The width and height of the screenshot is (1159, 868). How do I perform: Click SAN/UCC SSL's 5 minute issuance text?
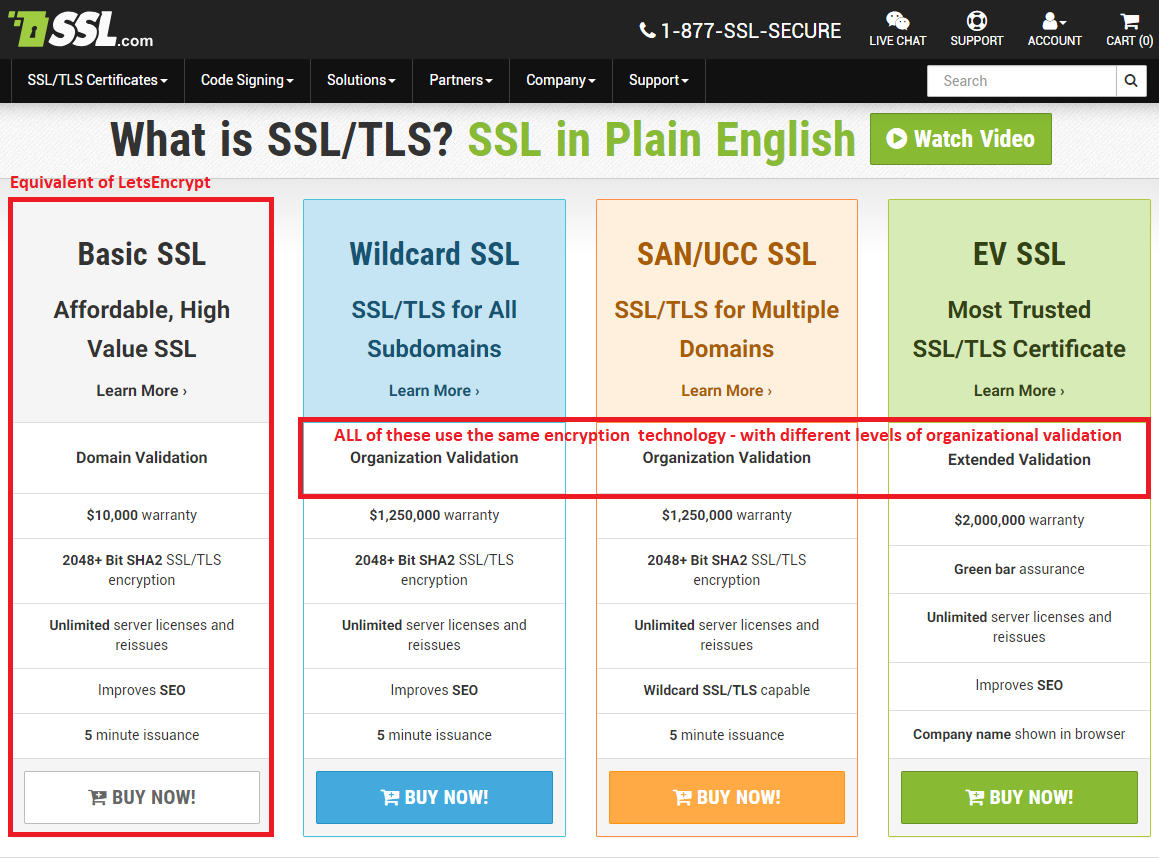click(x=727, y=735)
